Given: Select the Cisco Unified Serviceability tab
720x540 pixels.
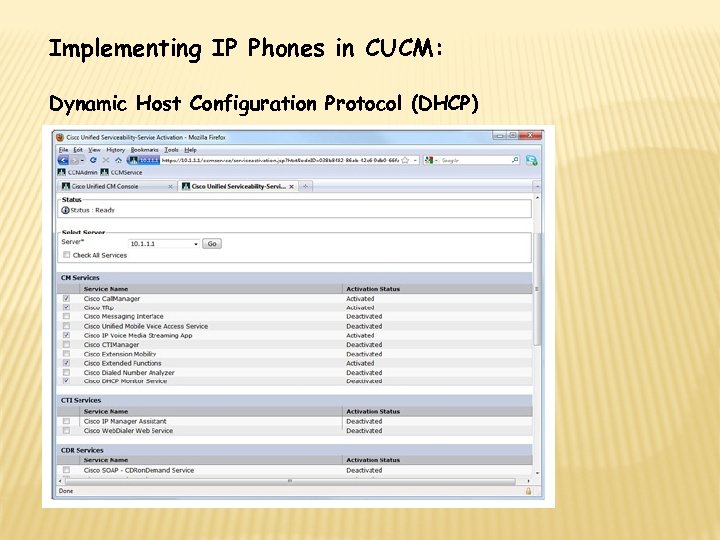Looking at the screenshot, I should tap(238, 186).
